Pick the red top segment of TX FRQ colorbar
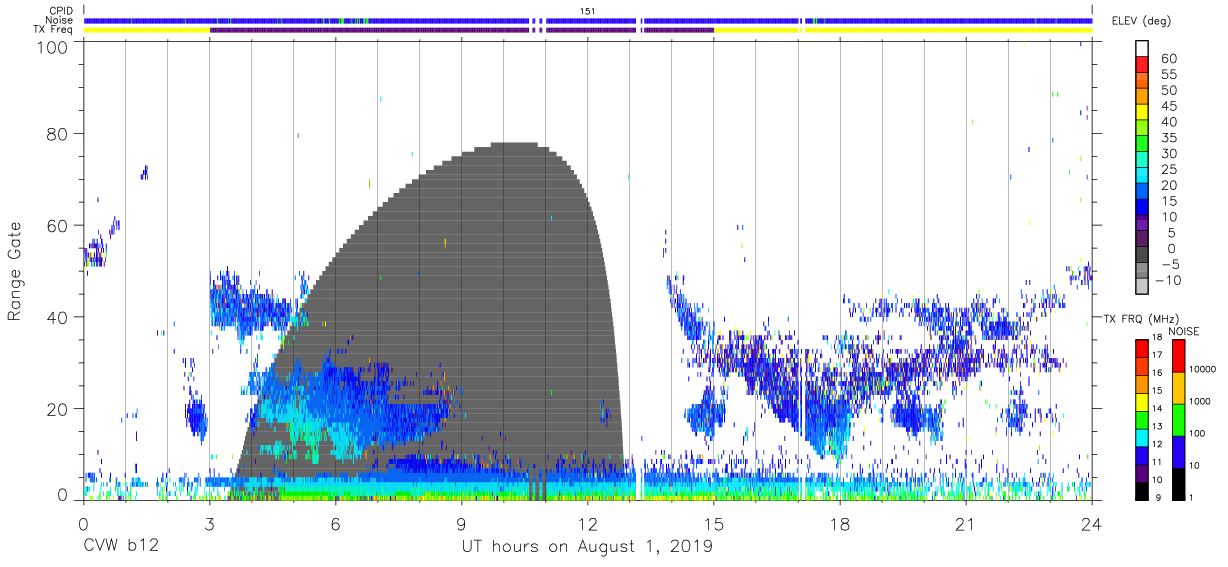Viewport: 1228px width, 567px height. [1142, 348]
